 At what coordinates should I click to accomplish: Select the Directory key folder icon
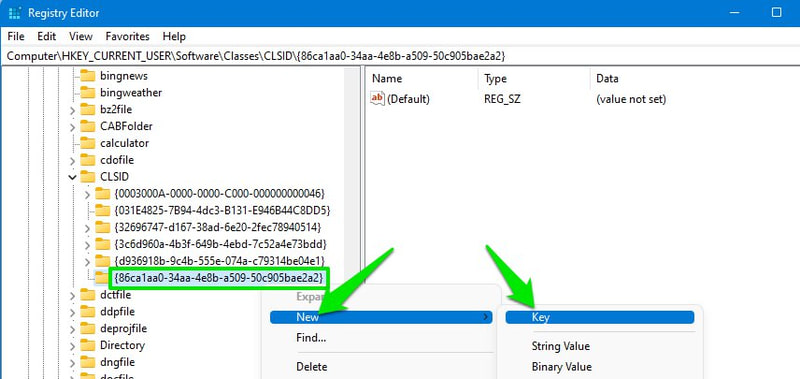88,345
